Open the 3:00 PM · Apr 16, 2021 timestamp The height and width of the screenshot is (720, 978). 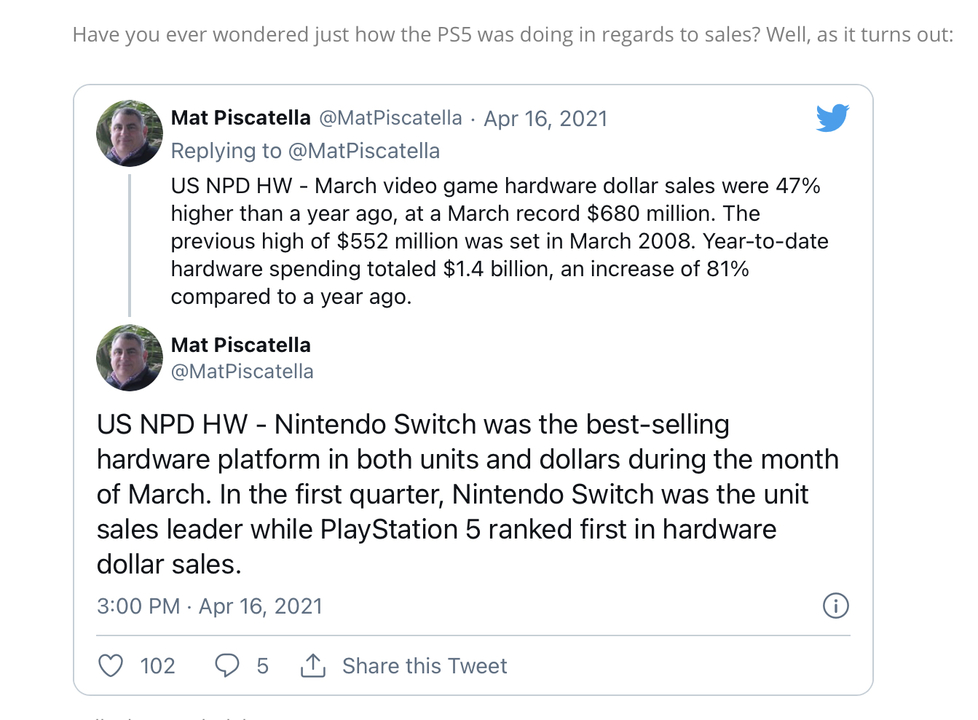(x=210, y=606)
